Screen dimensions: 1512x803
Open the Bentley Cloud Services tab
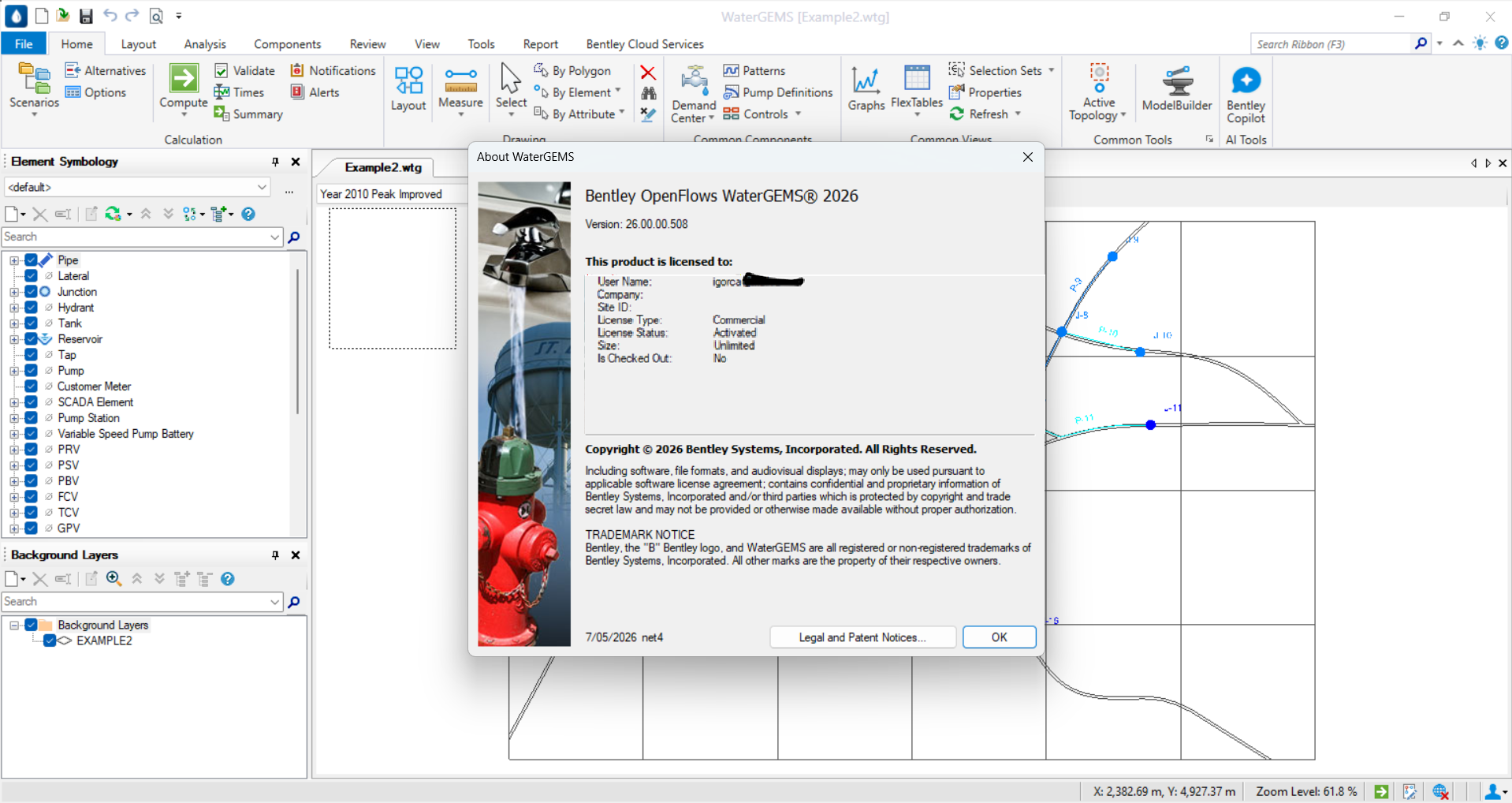tap(645, 44)
